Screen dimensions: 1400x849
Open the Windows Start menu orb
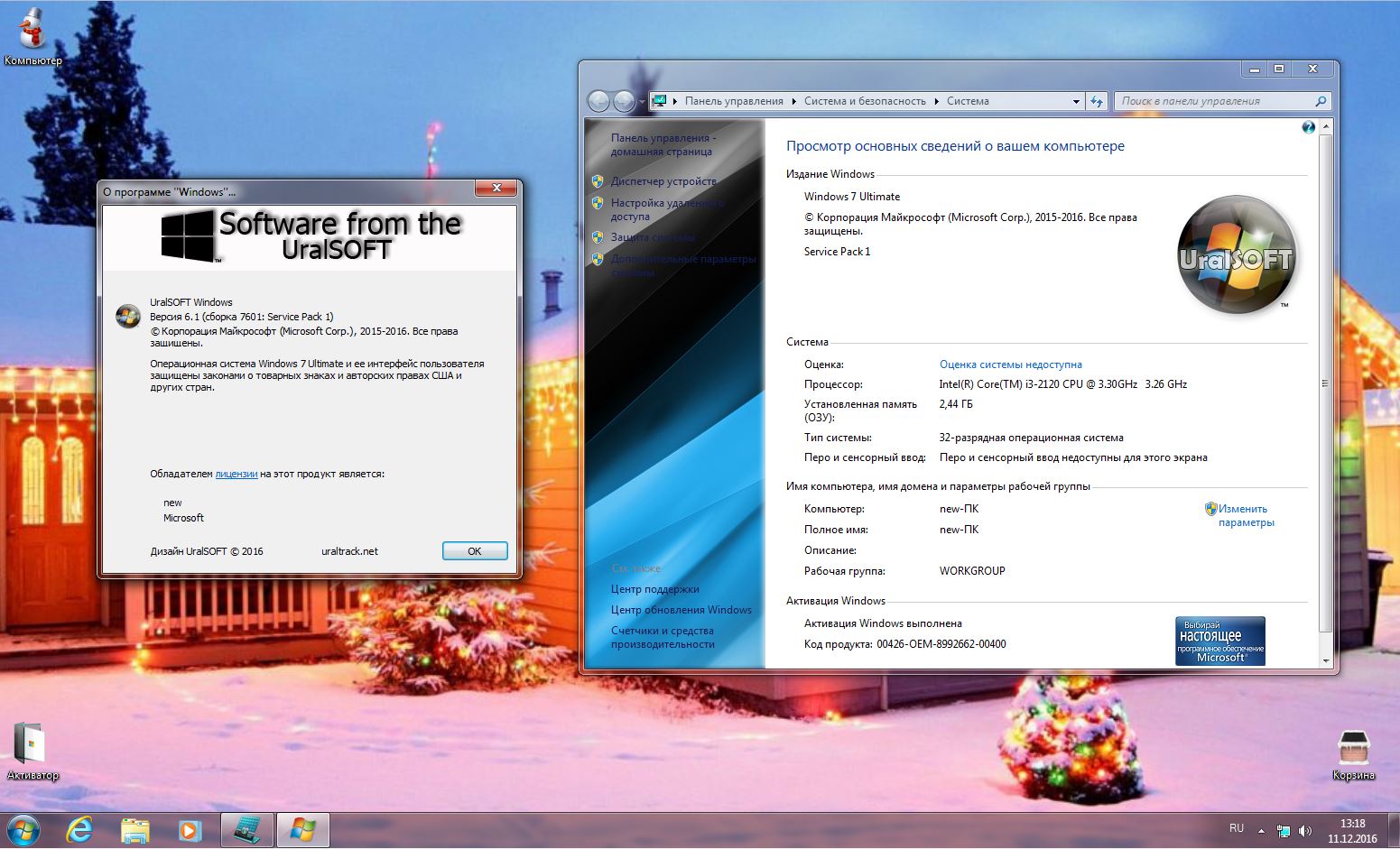pyautogui.click(x=23, y=830)
